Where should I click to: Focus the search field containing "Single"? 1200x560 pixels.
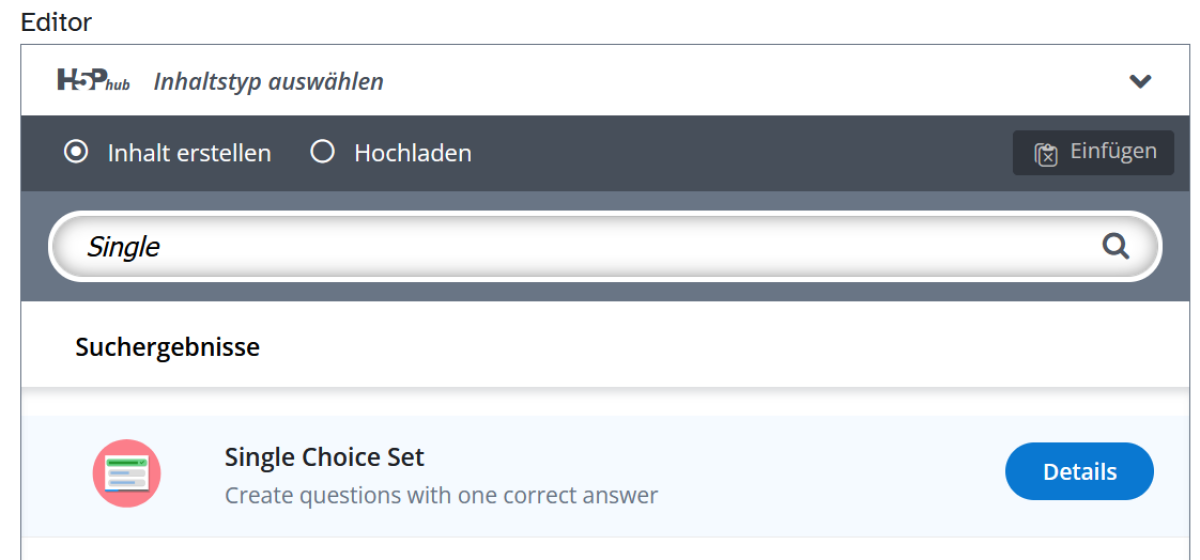(600, 246)
